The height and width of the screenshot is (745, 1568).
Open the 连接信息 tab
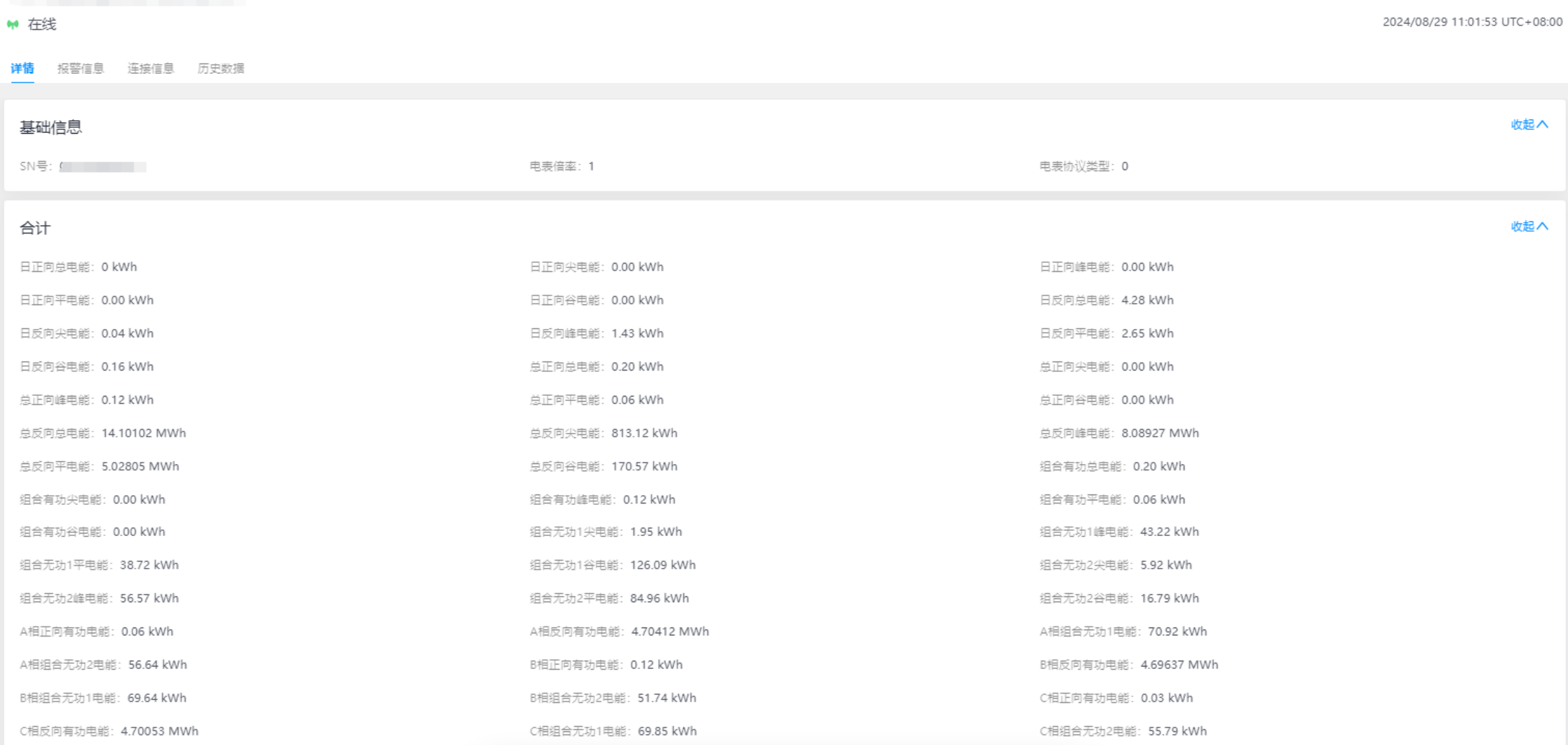151,68
